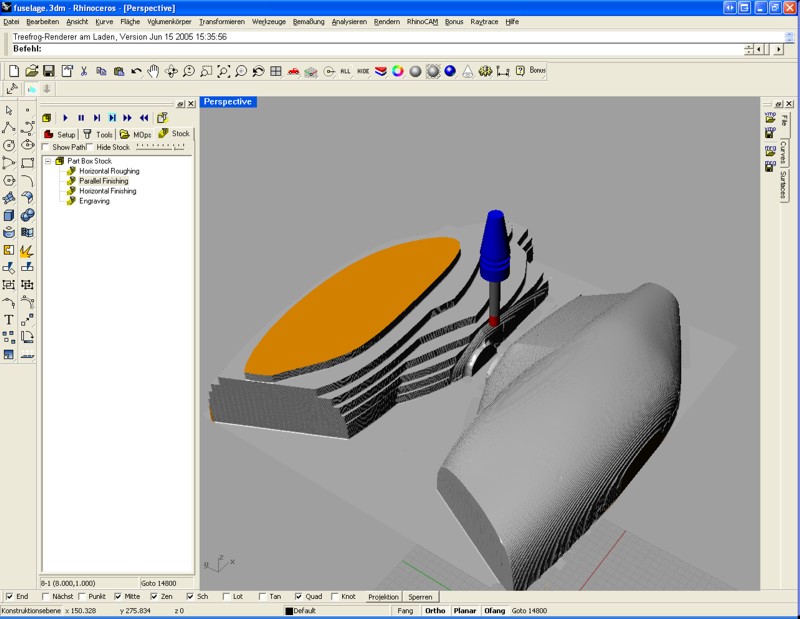800x619 pixels.
Task: Open the Fläche menu
Action: 130,22
